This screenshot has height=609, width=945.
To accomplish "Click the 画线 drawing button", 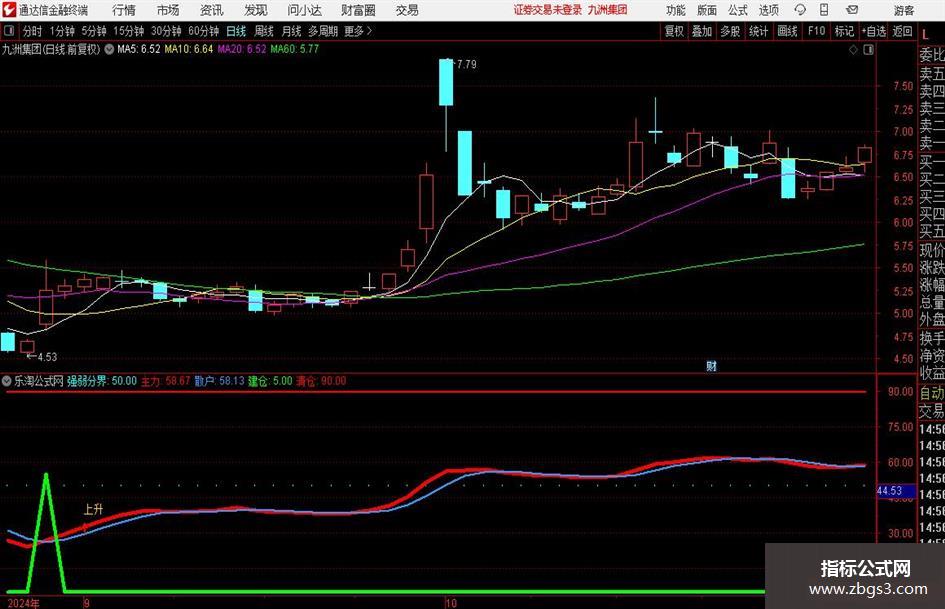I will (787, 31).
